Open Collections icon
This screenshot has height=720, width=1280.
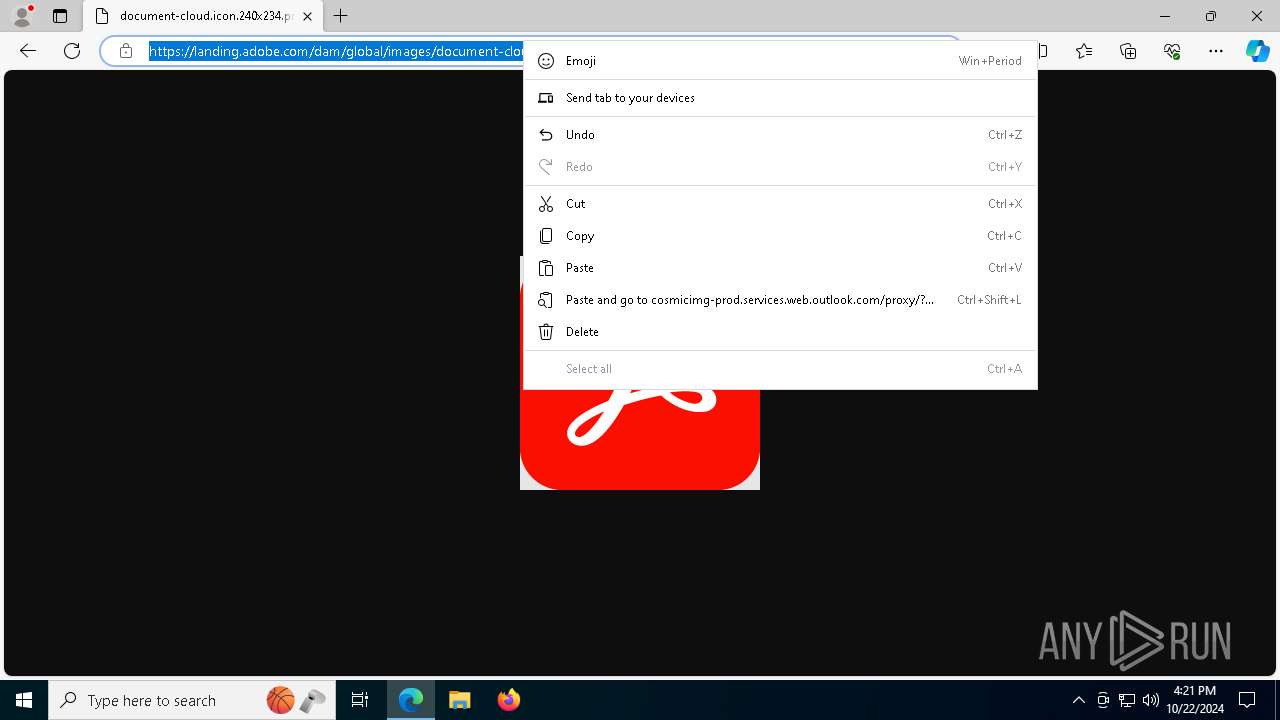[x=1128, y=51]
